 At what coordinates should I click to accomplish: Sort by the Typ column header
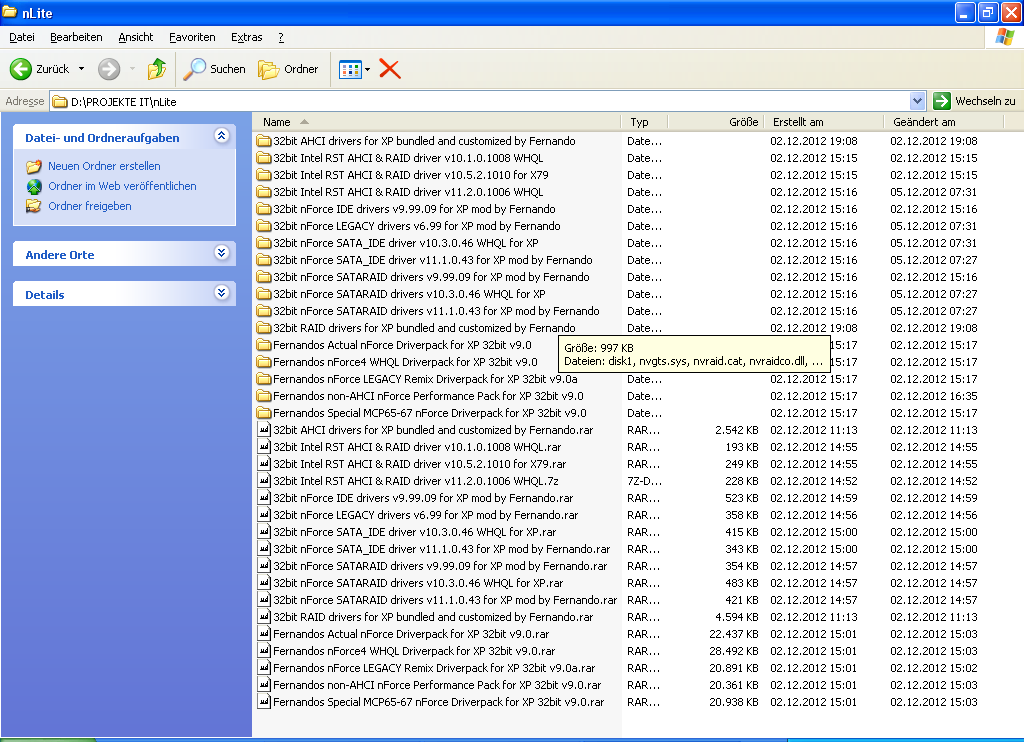(644, 122)
